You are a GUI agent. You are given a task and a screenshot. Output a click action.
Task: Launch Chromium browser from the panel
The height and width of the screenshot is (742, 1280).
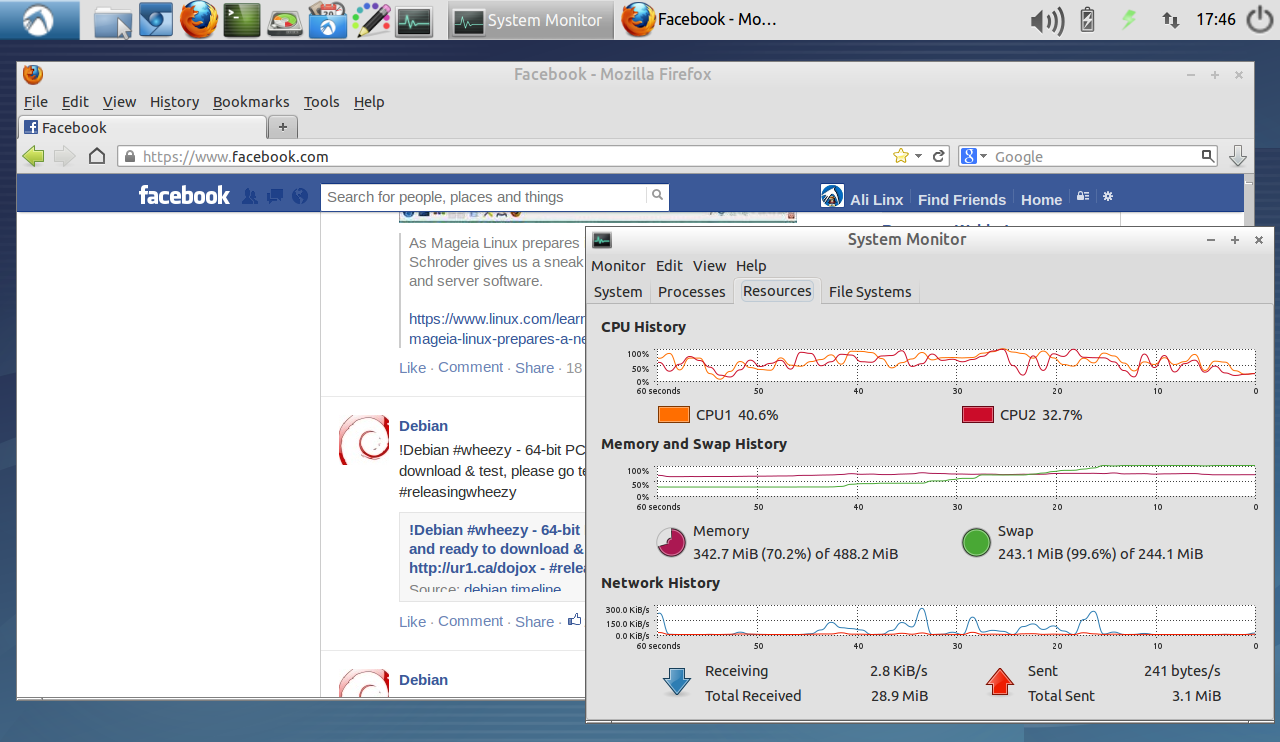155,20
